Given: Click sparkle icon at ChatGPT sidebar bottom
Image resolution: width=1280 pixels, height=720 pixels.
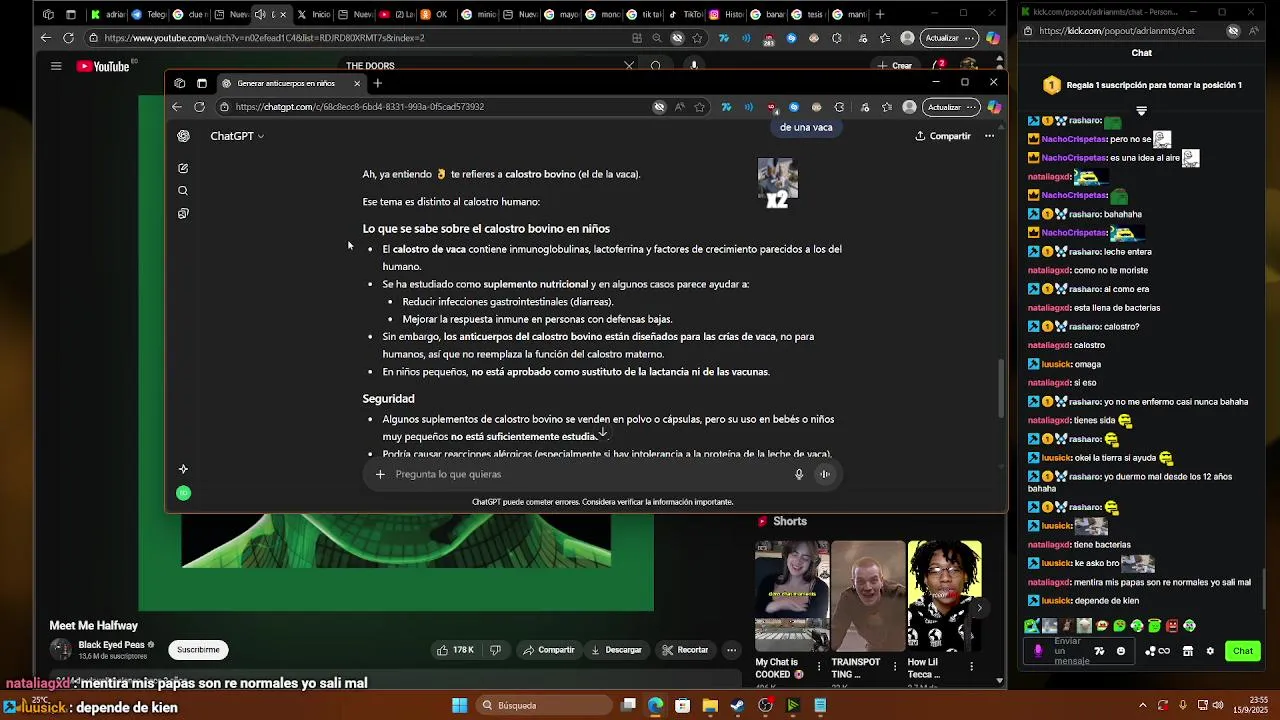Looking at the screenshot, I should coord(183,468).
